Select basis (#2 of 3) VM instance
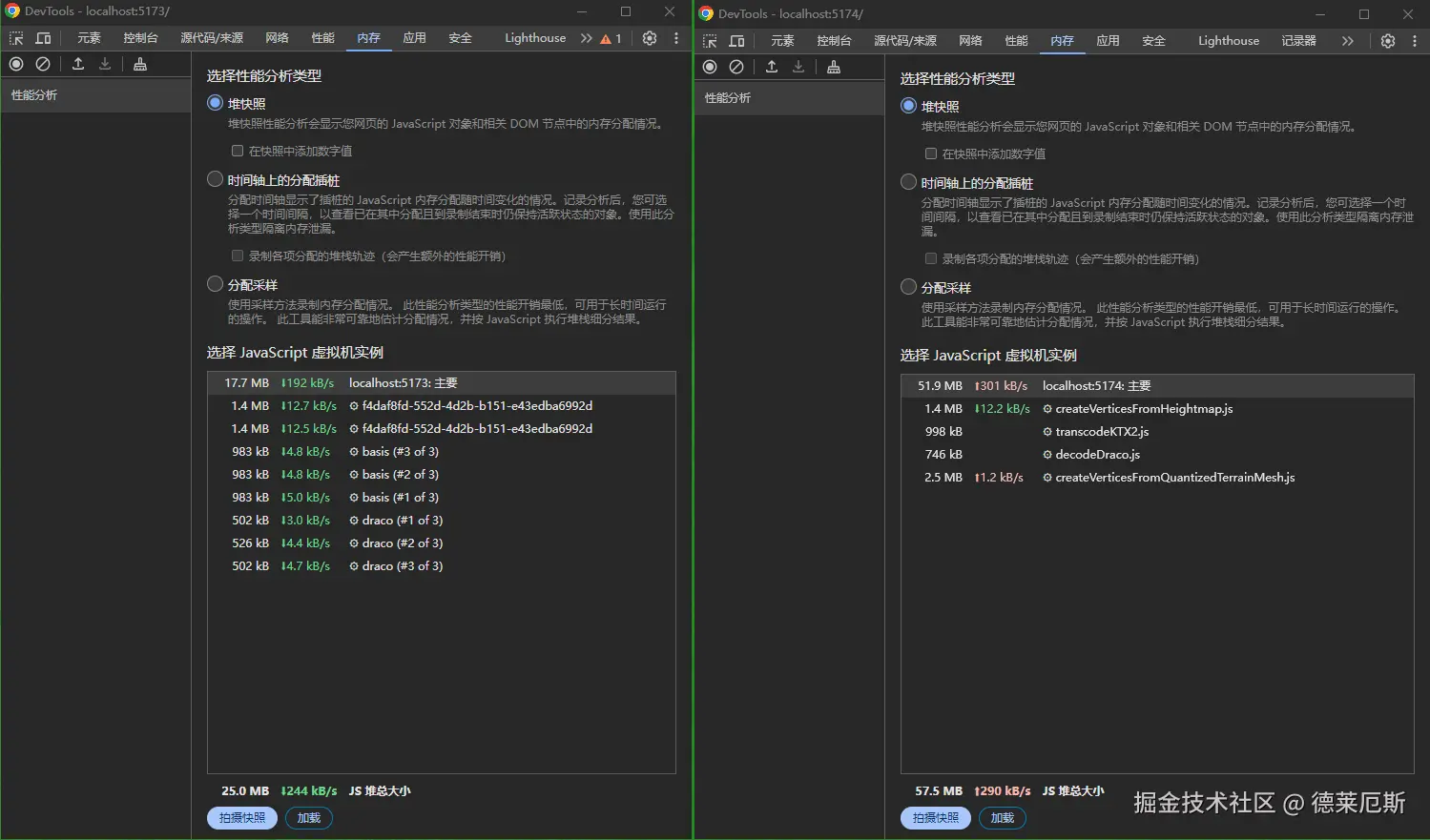This screenshot has height=840, width=1430. [x=442, y=475]
